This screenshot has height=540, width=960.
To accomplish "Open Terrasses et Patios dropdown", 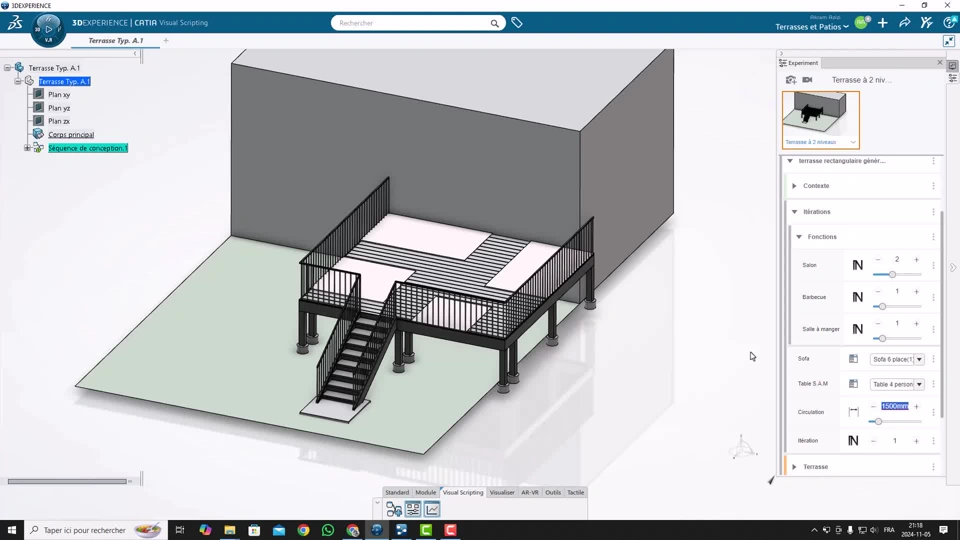I will (x=812, y=27).
